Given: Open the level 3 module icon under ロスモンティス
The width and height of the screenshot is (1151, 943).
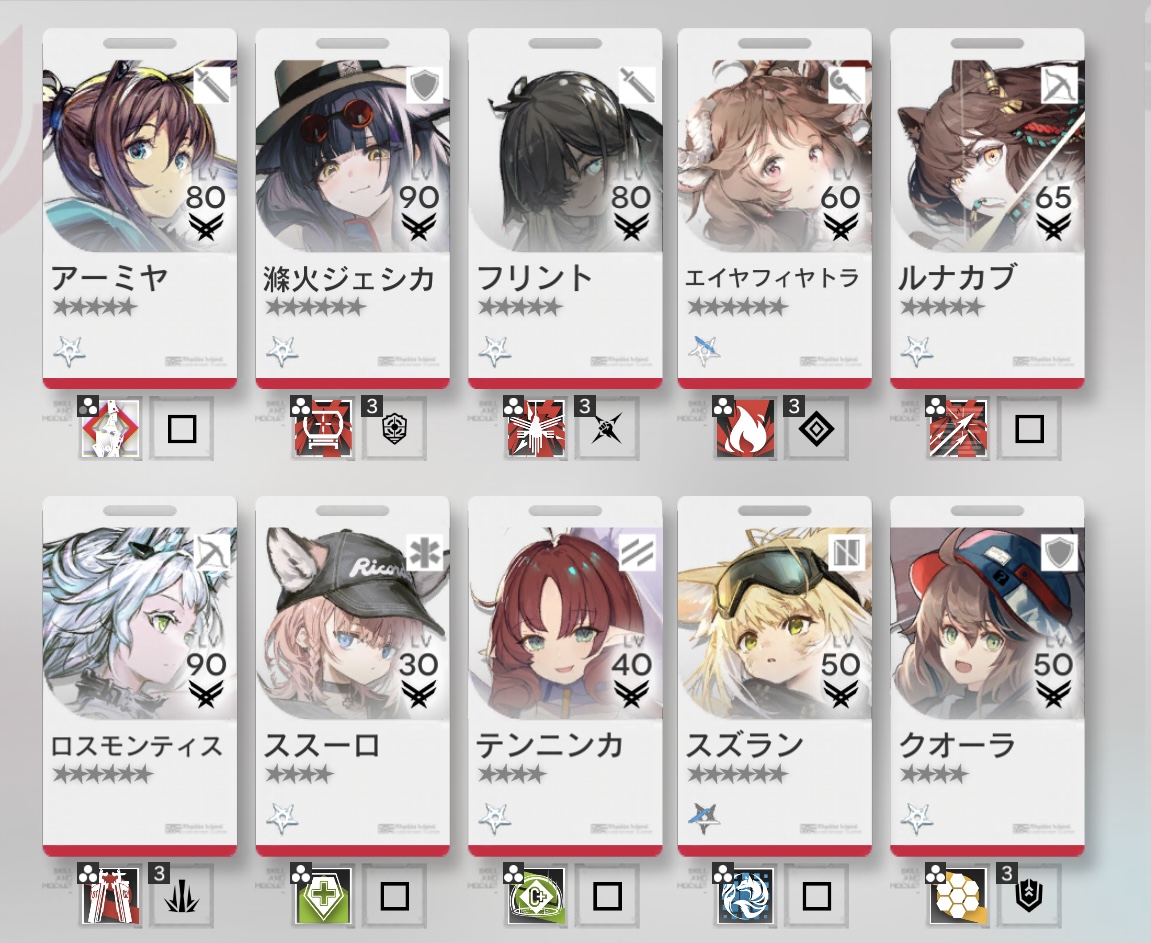Looking at the screenshot, I should [181, 895].
